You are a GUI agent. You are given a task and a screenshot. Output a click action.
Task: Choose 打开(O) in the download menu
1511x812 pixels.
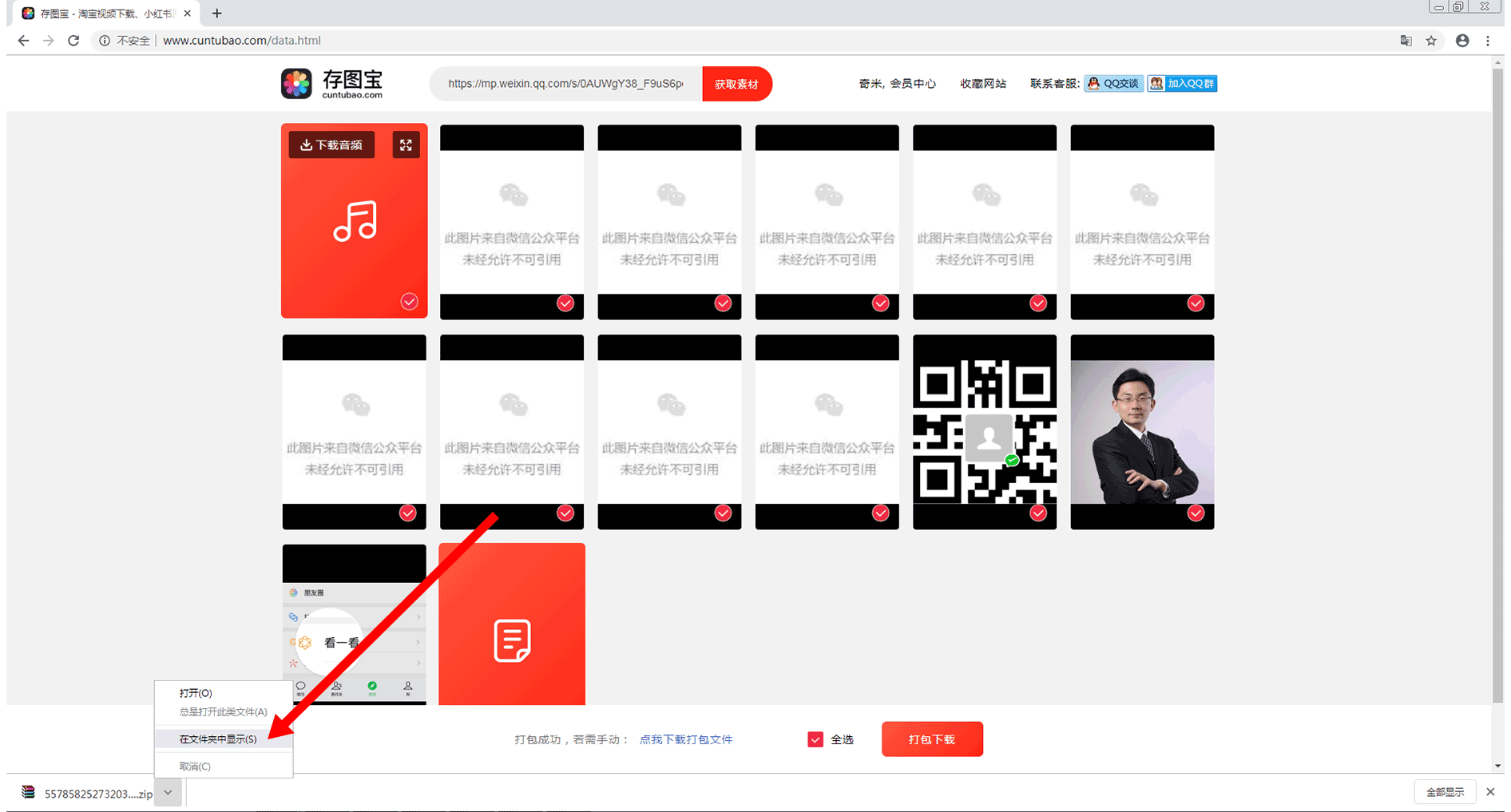196,693
